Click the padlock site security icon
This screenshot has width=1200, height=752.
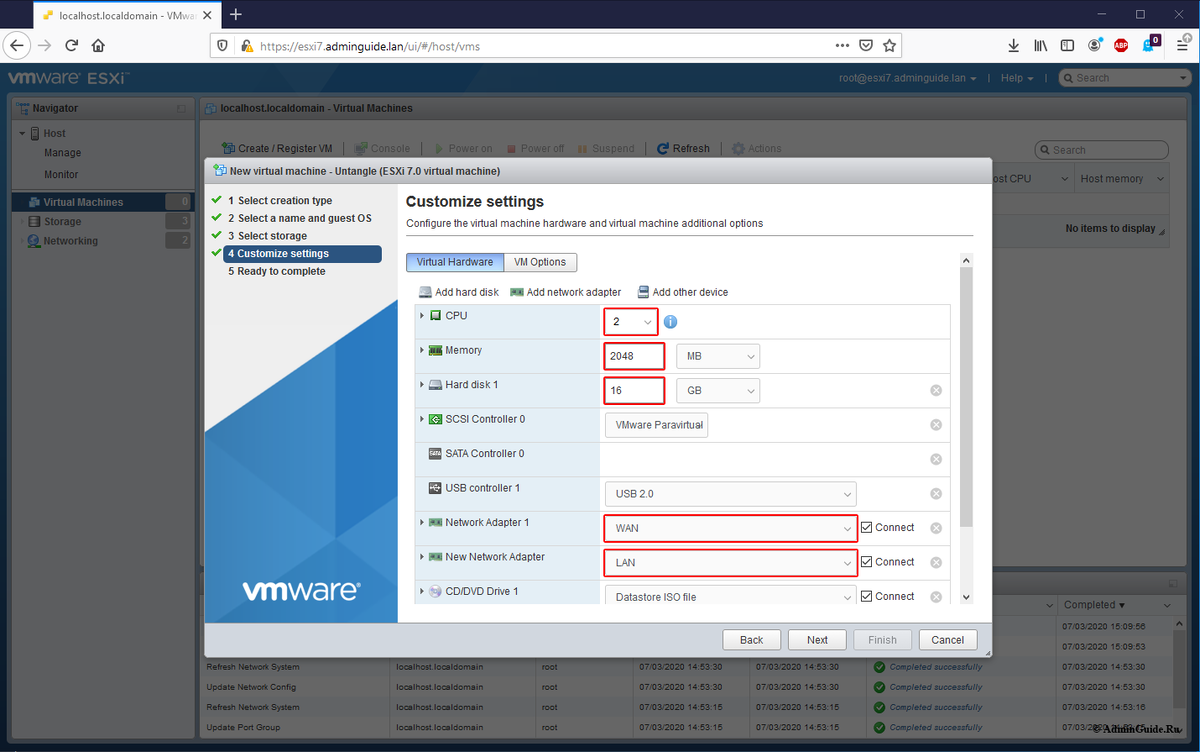tap(246, 45)
